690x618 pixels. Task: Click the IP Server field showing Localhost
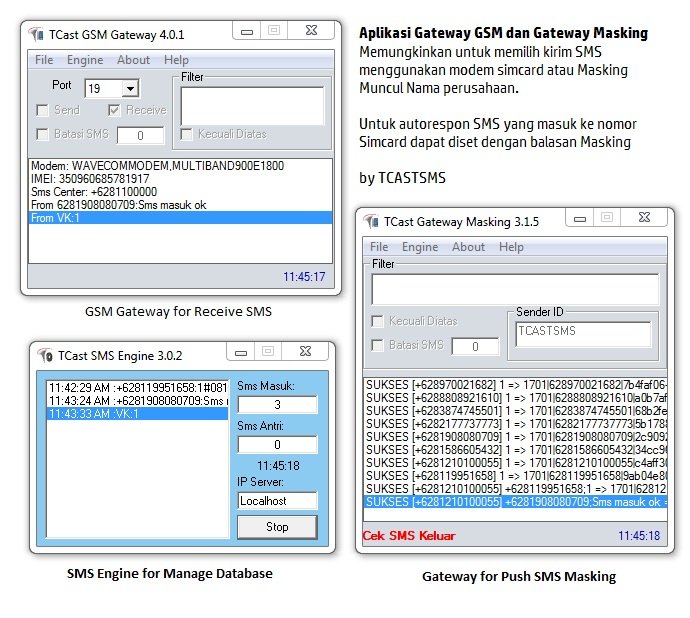coord(277,500)
